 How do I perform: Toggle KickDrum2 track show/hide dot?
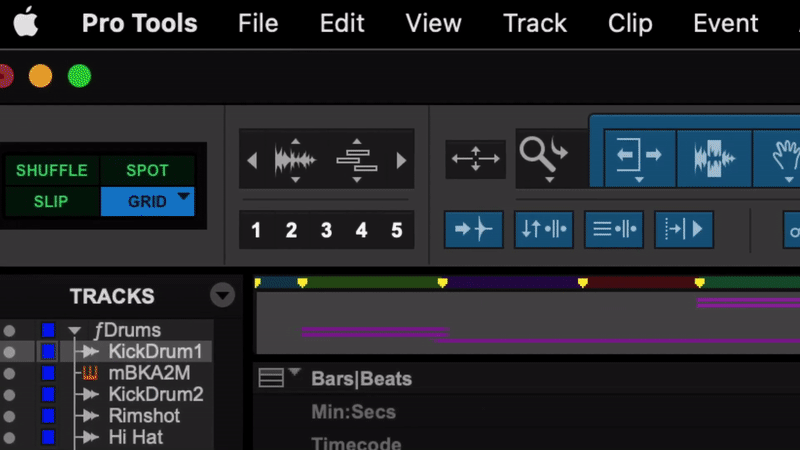pos(9,395)
